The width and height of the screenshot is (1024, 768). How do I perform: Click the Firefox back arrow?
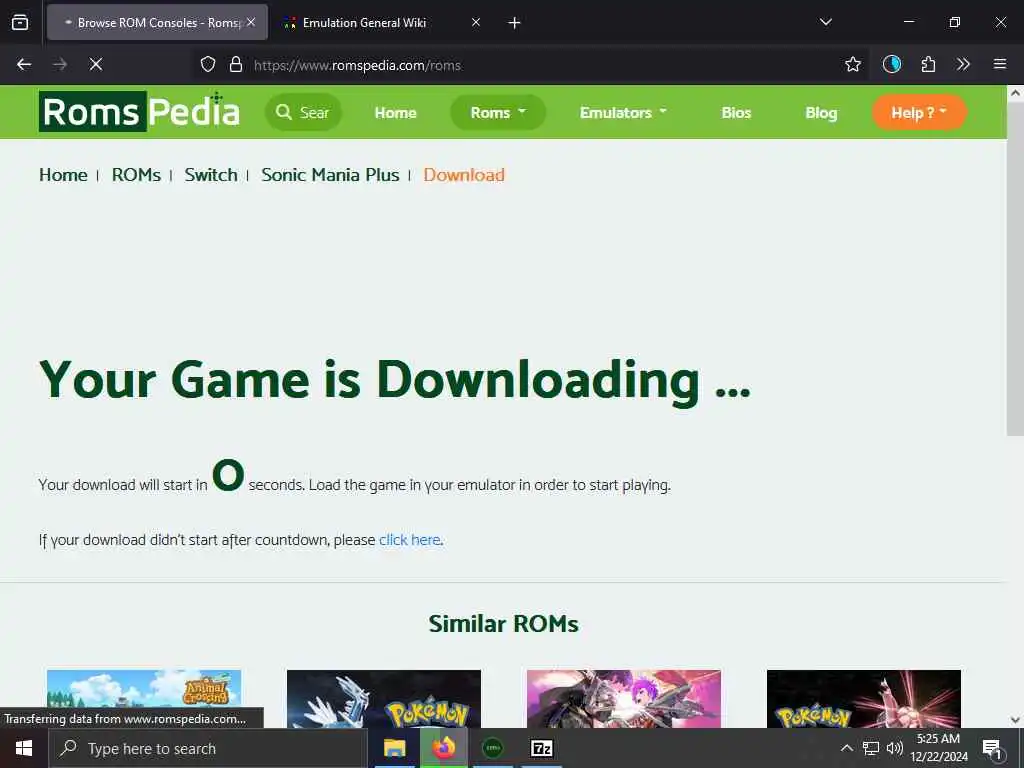24,64
